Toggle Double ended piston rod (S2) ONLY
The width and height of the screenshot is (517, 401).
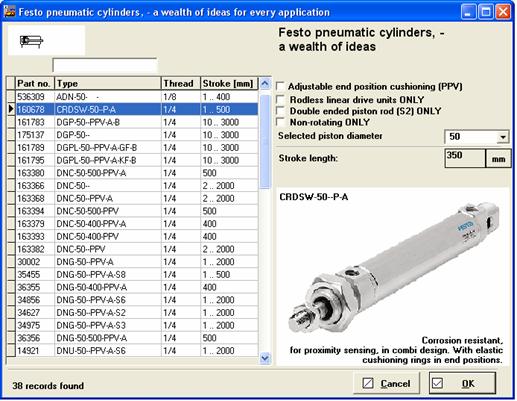point(281,110)
